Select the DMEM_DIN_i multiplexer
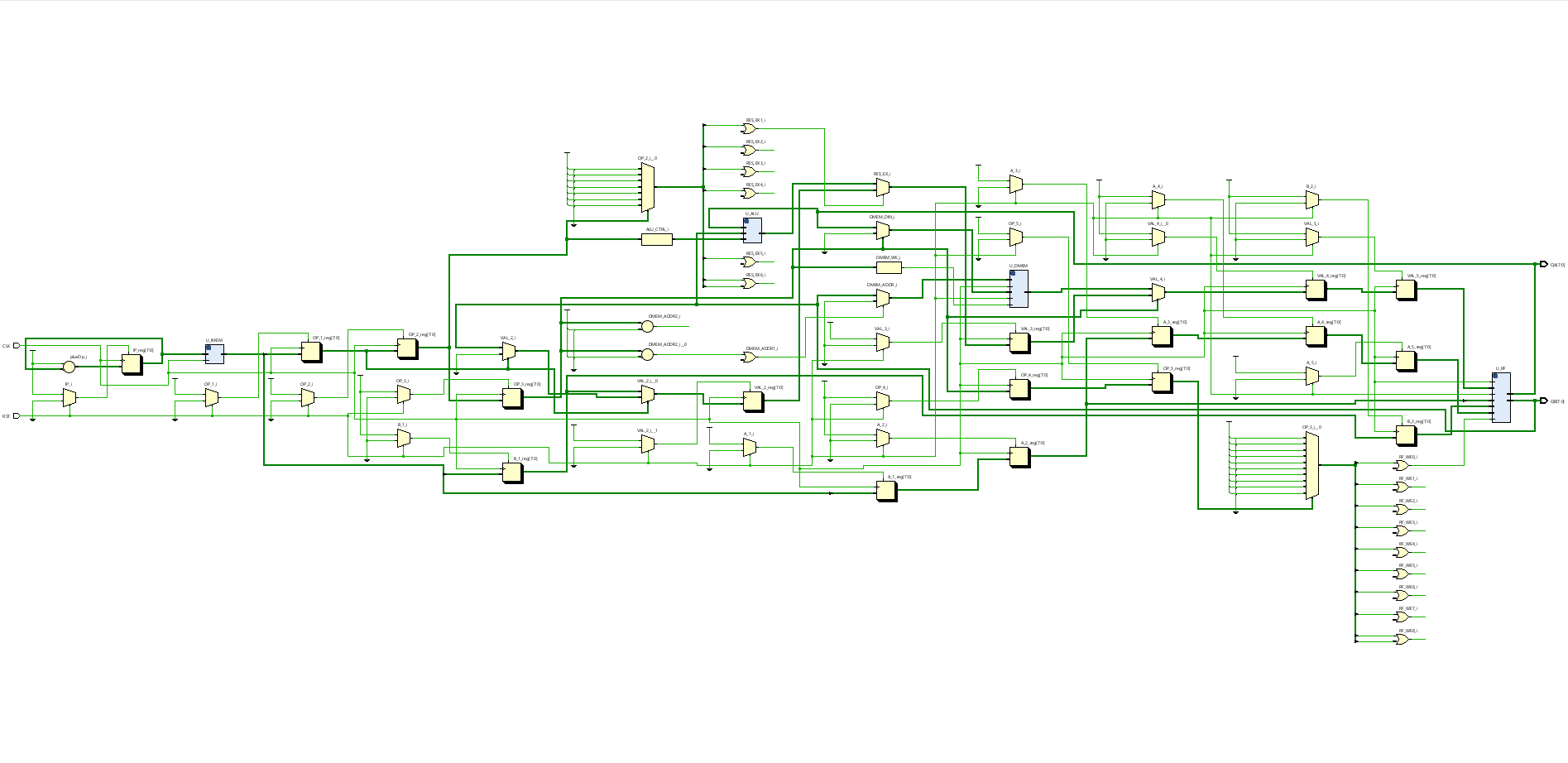This screenshot has height=763, width=1568. coord(883,230)
